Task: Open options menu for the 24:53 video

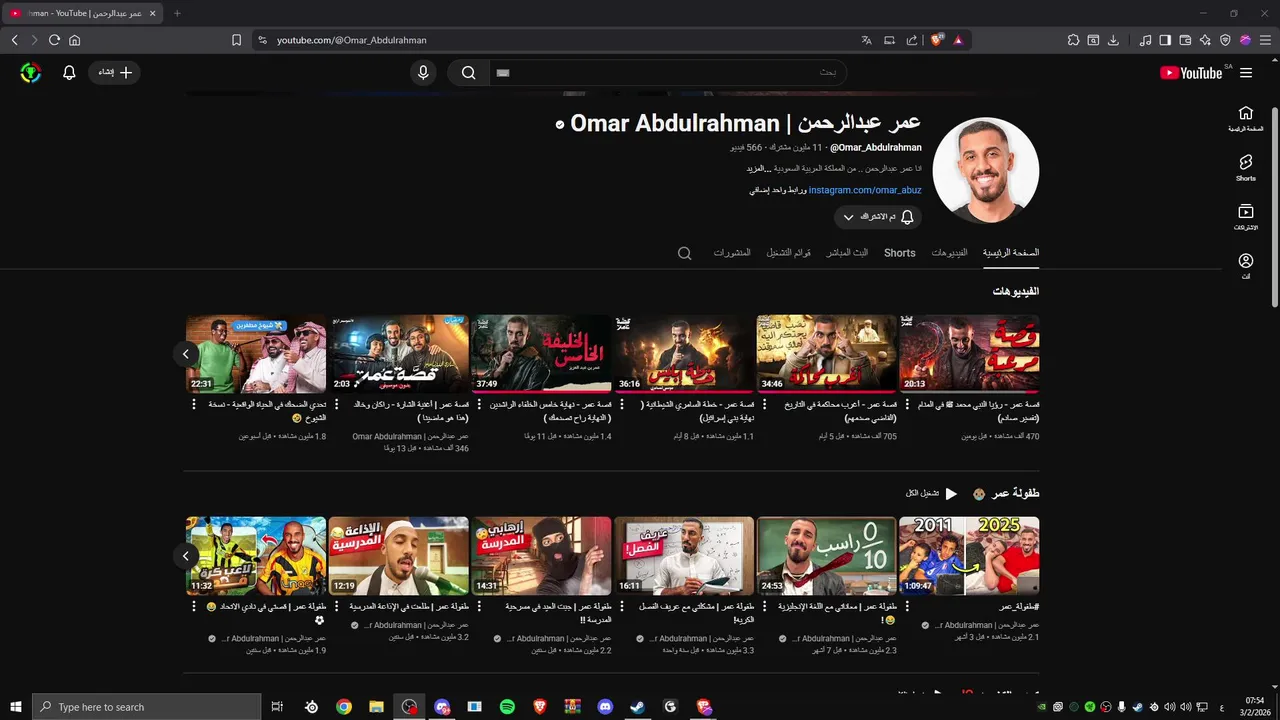Action: coord(765,607)
